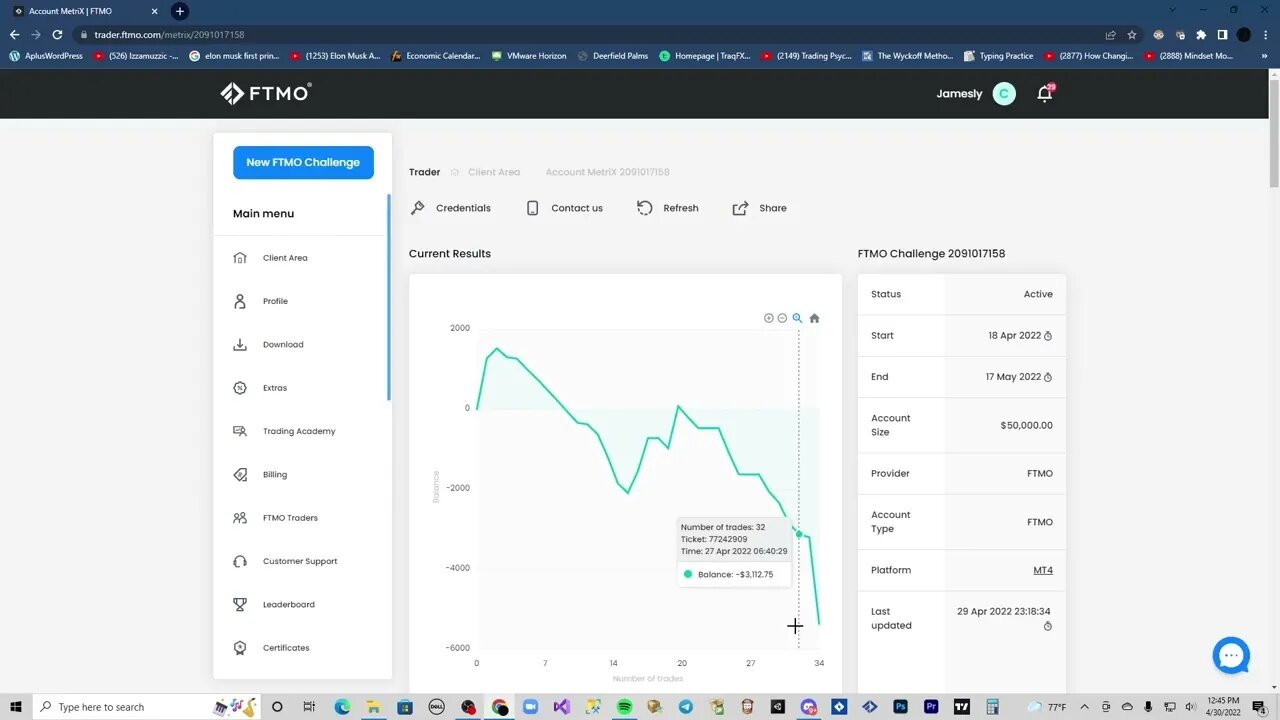Open the browser extensions puzzle icon
Image resolution: width=1280 pixels, height=720 pixels.
pyautogui.click(x=1201, y=34)
